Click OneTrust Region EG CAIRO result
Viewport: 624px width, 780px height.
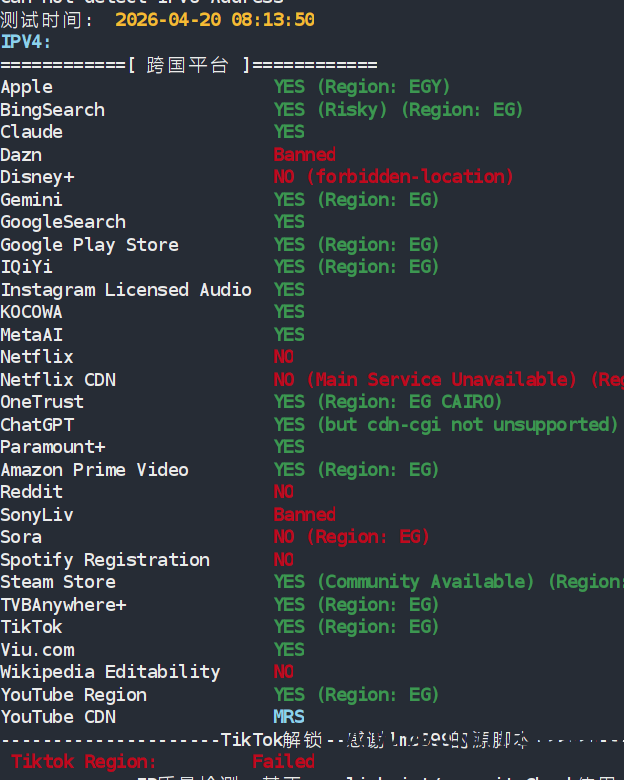click(x=388, y=402)
